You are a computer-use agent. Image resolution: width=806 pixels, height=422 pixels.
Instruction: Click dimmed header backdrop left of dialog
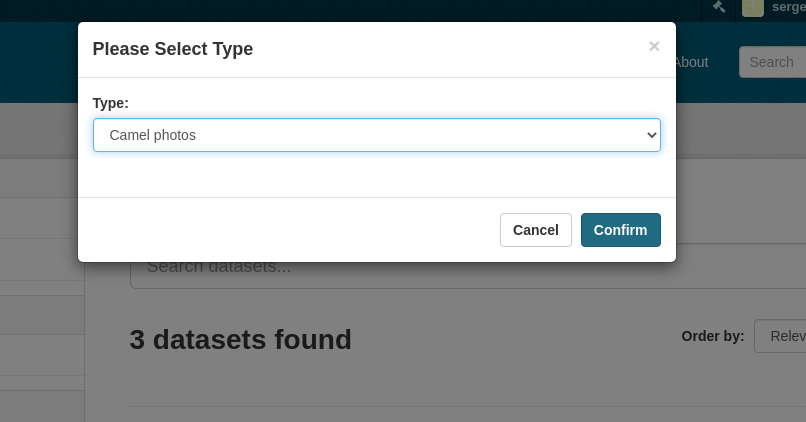(39, 62)
